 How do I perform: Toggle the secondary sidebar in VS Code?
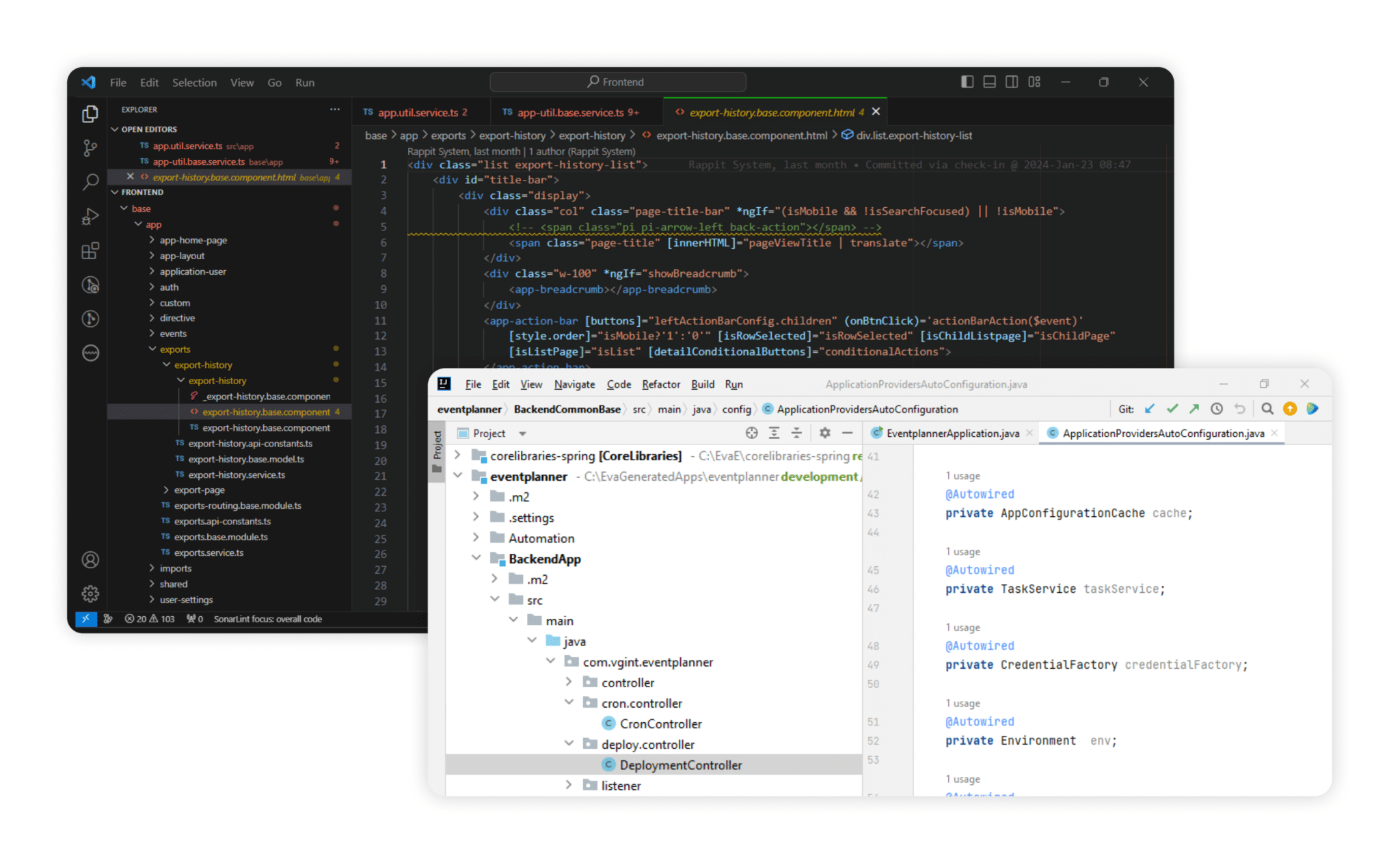click(1012, 81)
